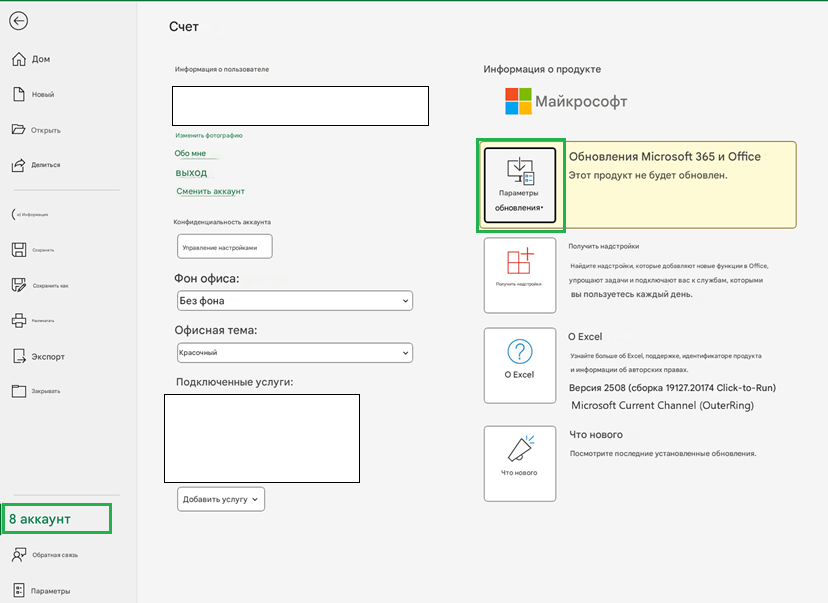Click the Сохранить (Save) sidebar icon
The height and width of the screenshot is (603, 828).
pos(19,250)
